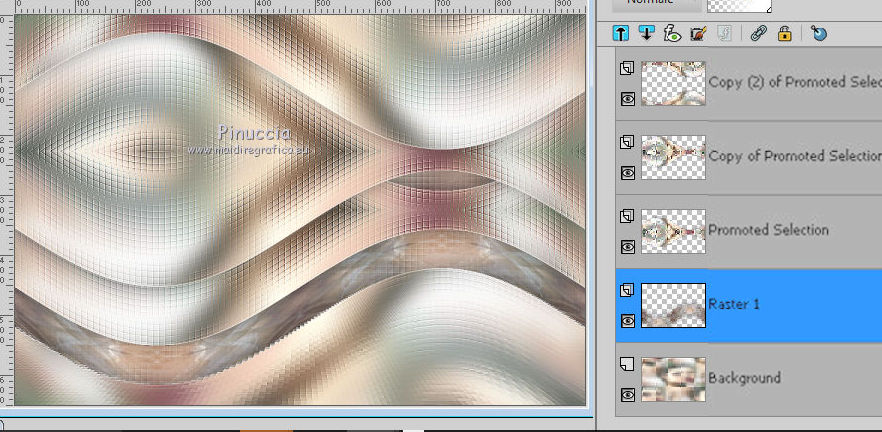
Task: Click layer type icon of Background layer
Action: (627, 364)
